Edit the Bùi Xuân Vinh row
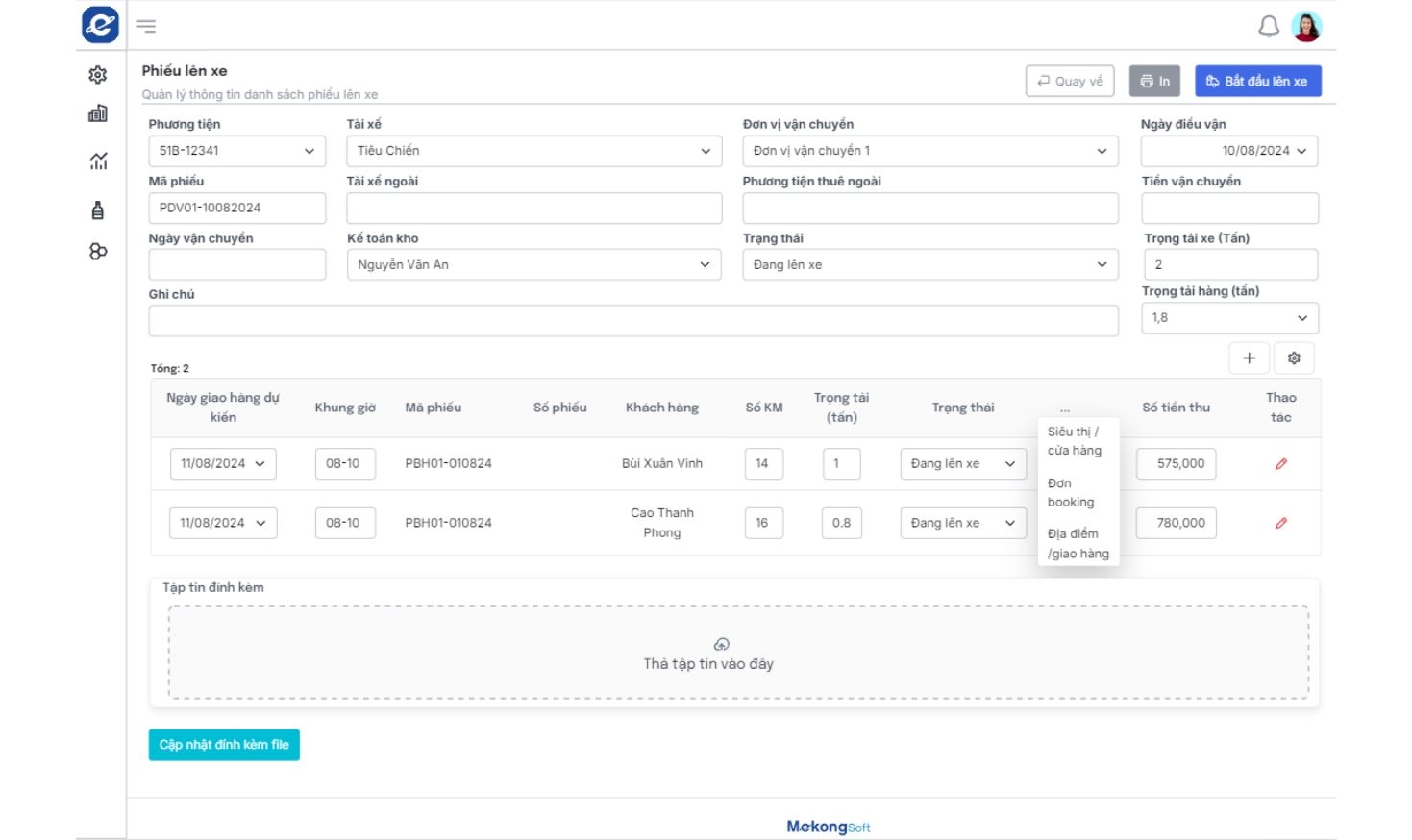This screenshot has height=840, width=1412. pyautogui.click(x=1280, y=464)
